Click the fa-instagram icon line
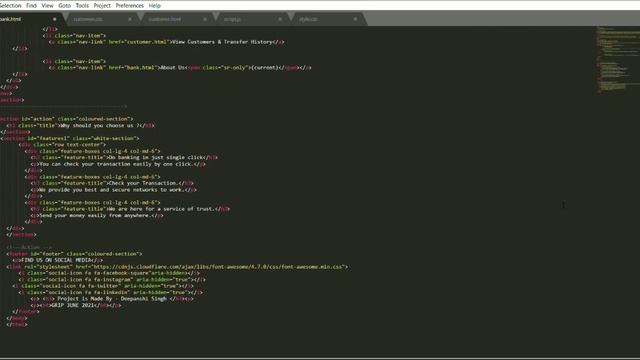 tap(112, 280)
